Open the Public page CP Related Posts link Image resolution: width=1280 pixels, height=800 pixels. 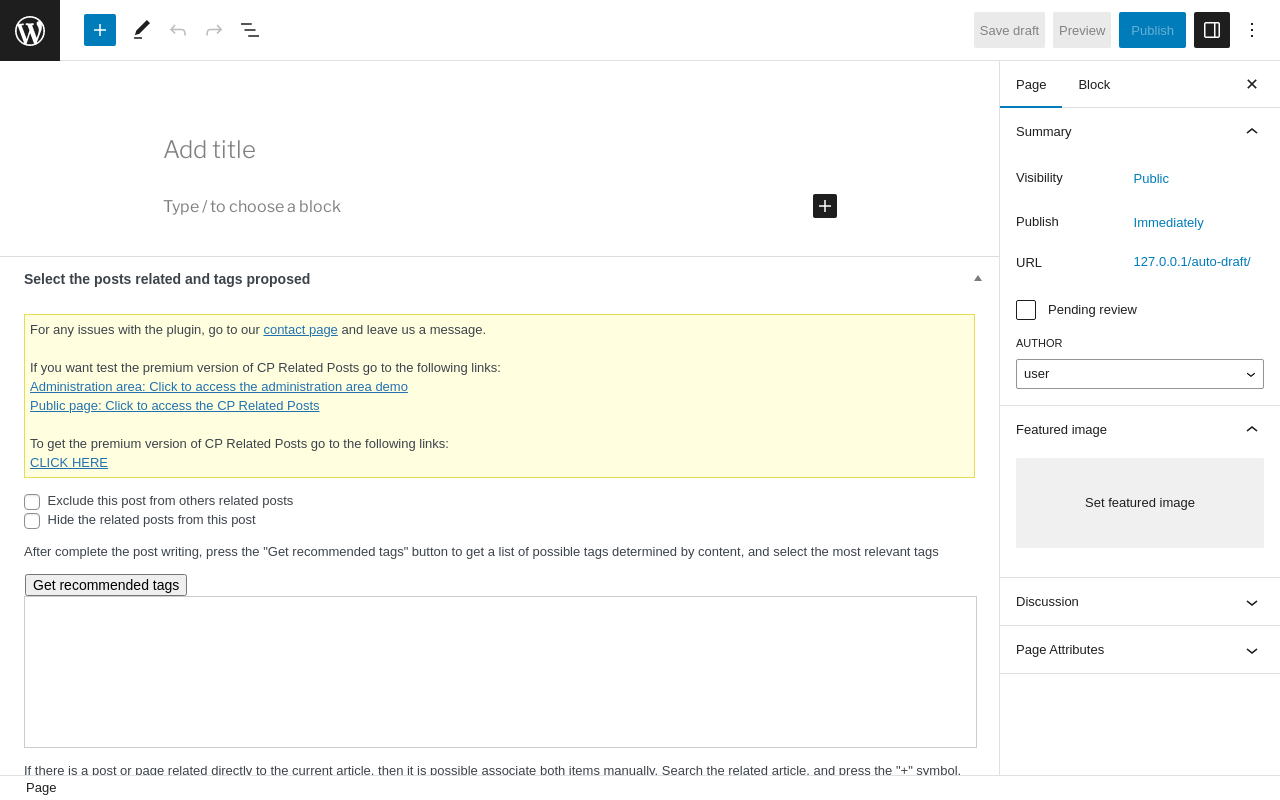click(x=175, y=405)
